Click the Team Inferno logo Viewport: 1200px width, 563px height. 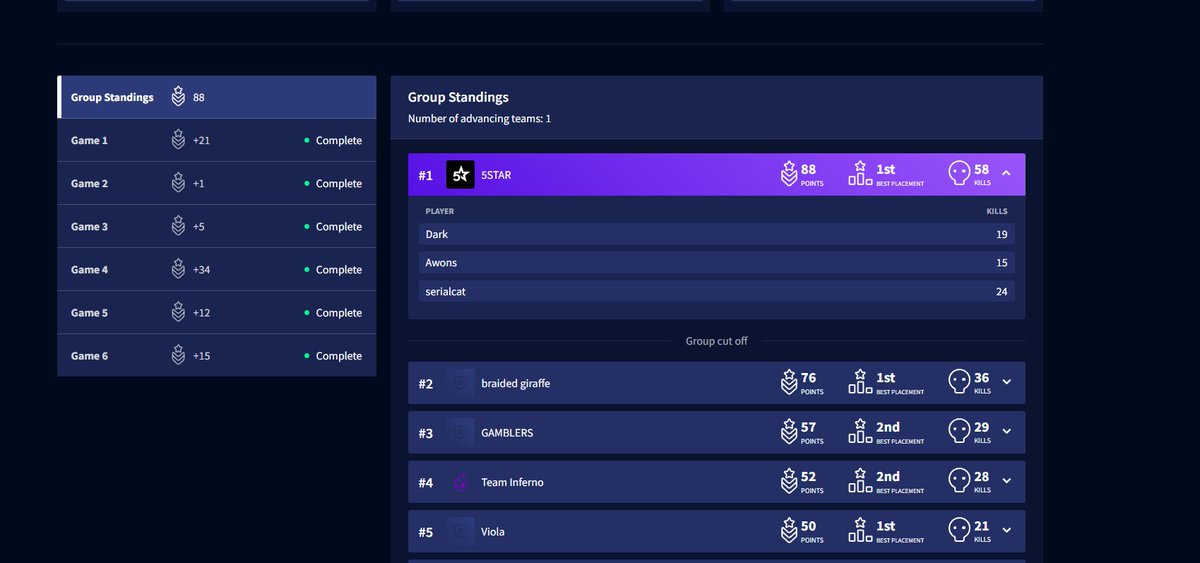click(x=460, y=482)
